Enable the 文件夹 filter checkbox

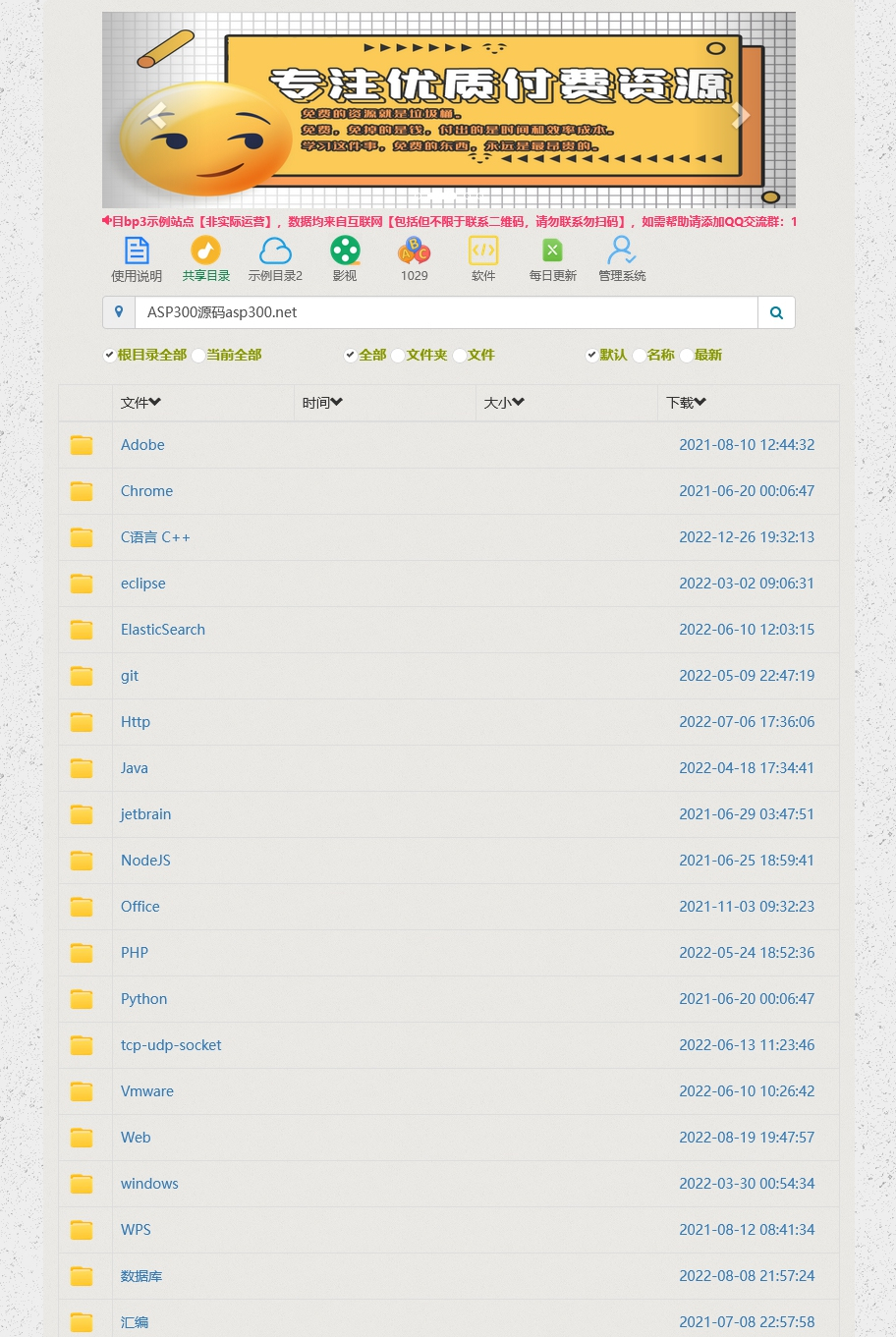pyautogui.click(x=397, y=355)
